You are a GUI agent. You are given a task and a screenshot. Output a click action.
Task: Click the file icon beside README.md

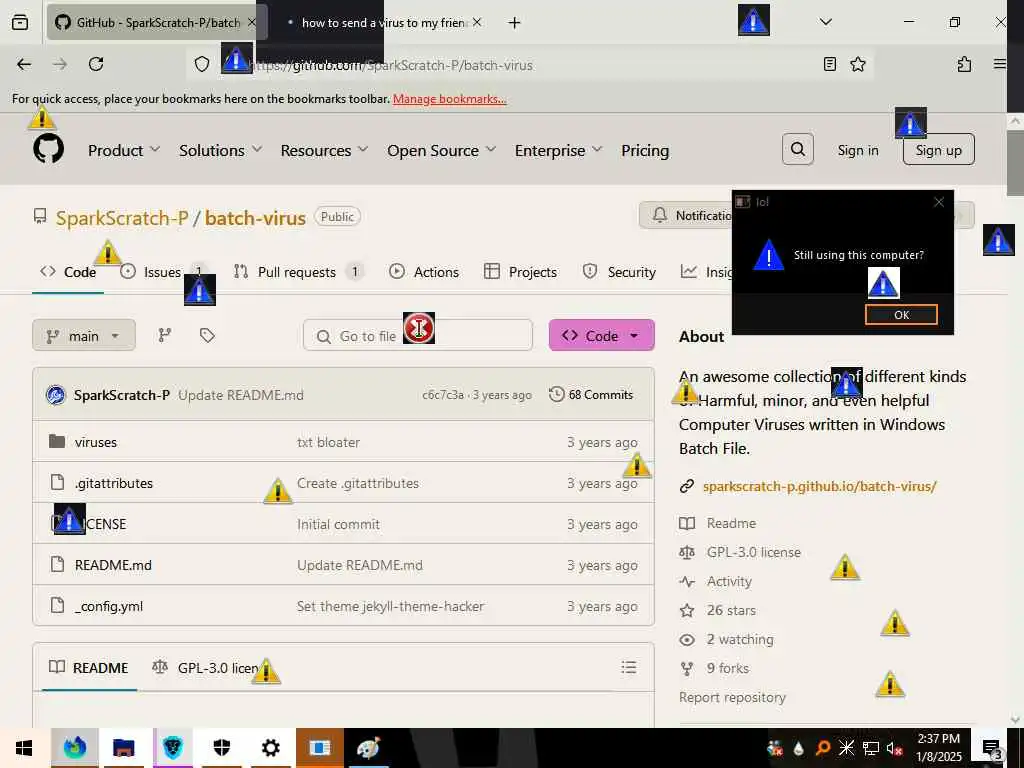tap(57, 564)
